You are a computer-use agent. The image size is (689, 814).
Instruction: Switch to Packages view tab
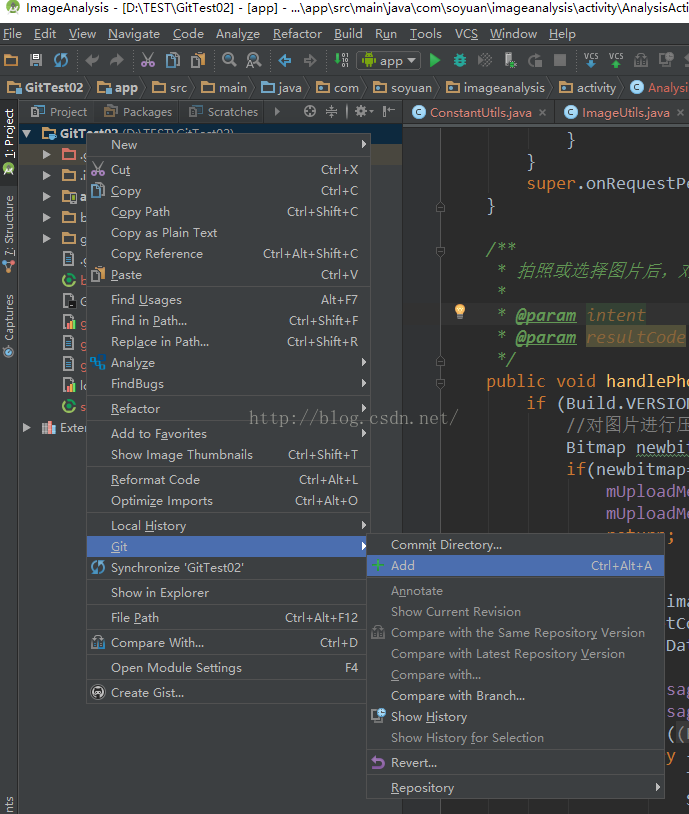coord(138,112)
